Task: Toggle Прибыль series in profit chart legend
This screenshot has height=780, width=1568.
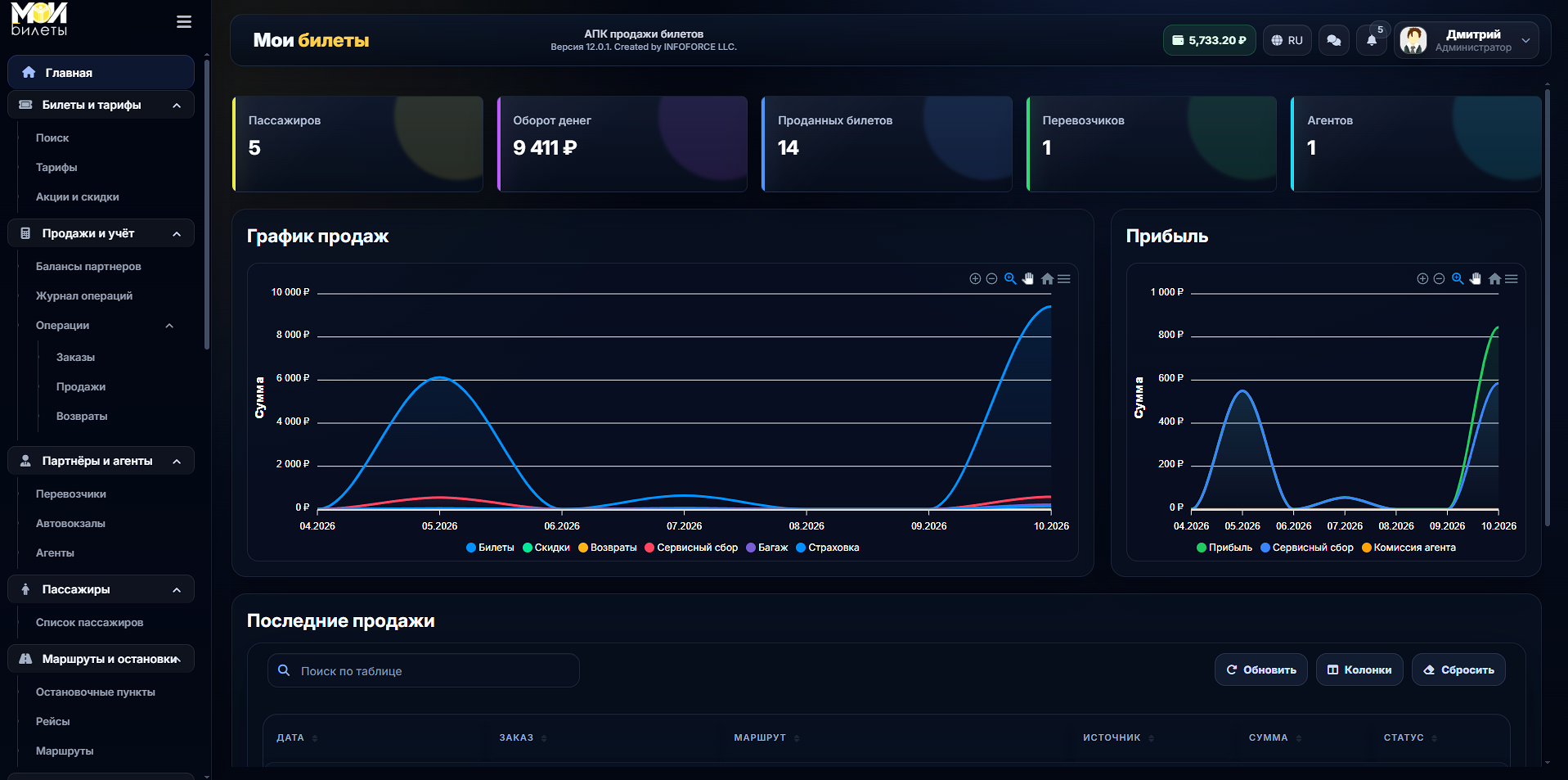Action: coord(1224,548)
